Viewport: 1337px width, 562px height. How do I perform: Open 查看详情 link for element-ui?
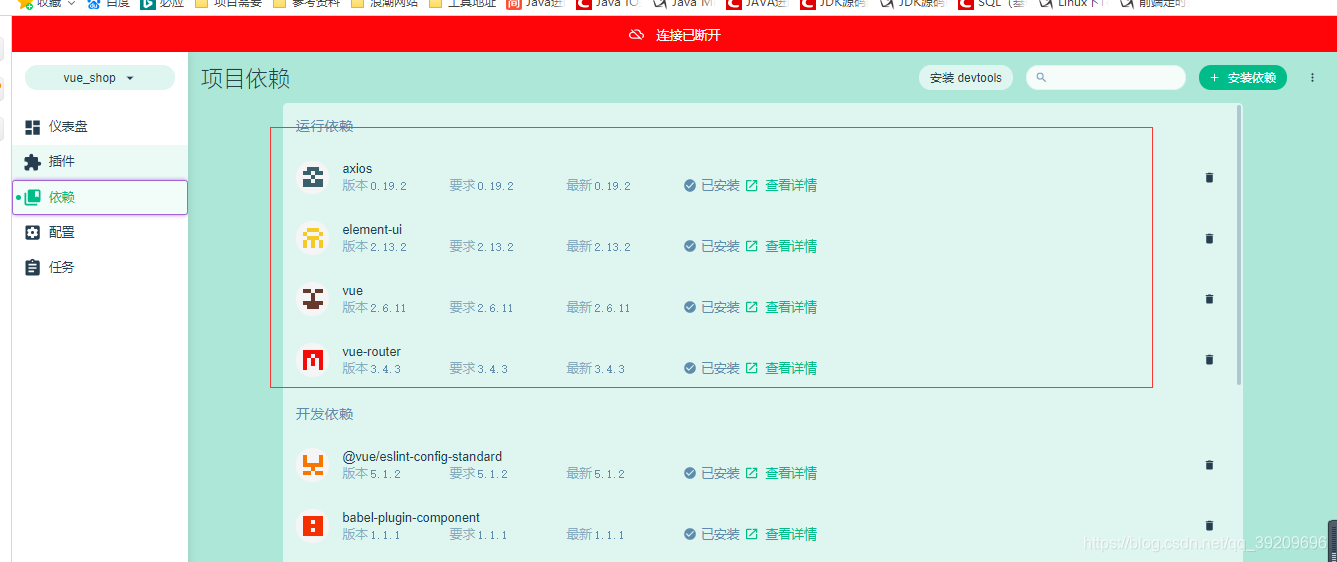tap(781, 246)
